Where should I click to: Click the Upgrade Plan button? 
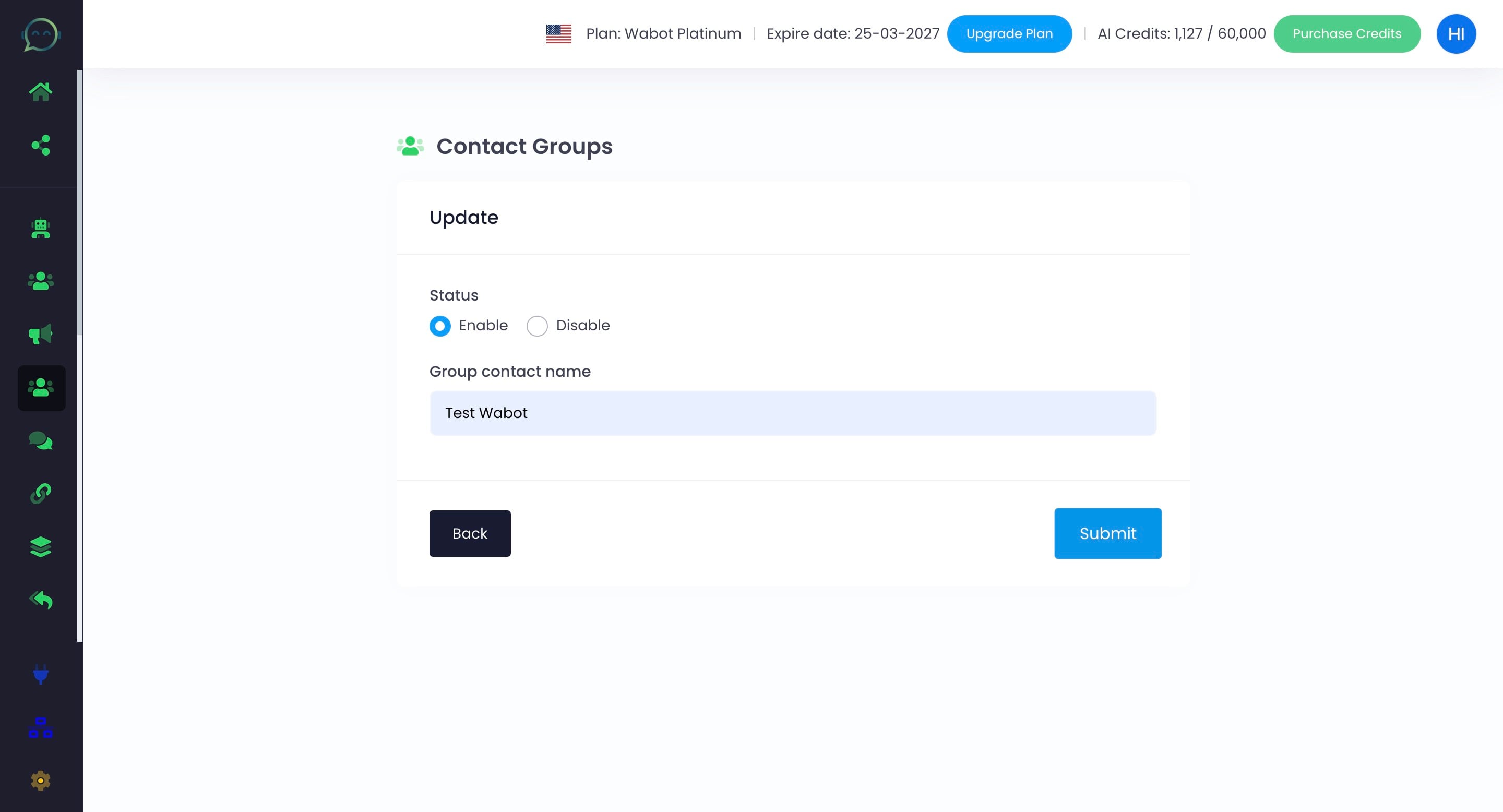pyautogui.click(x=1009, y=34)
